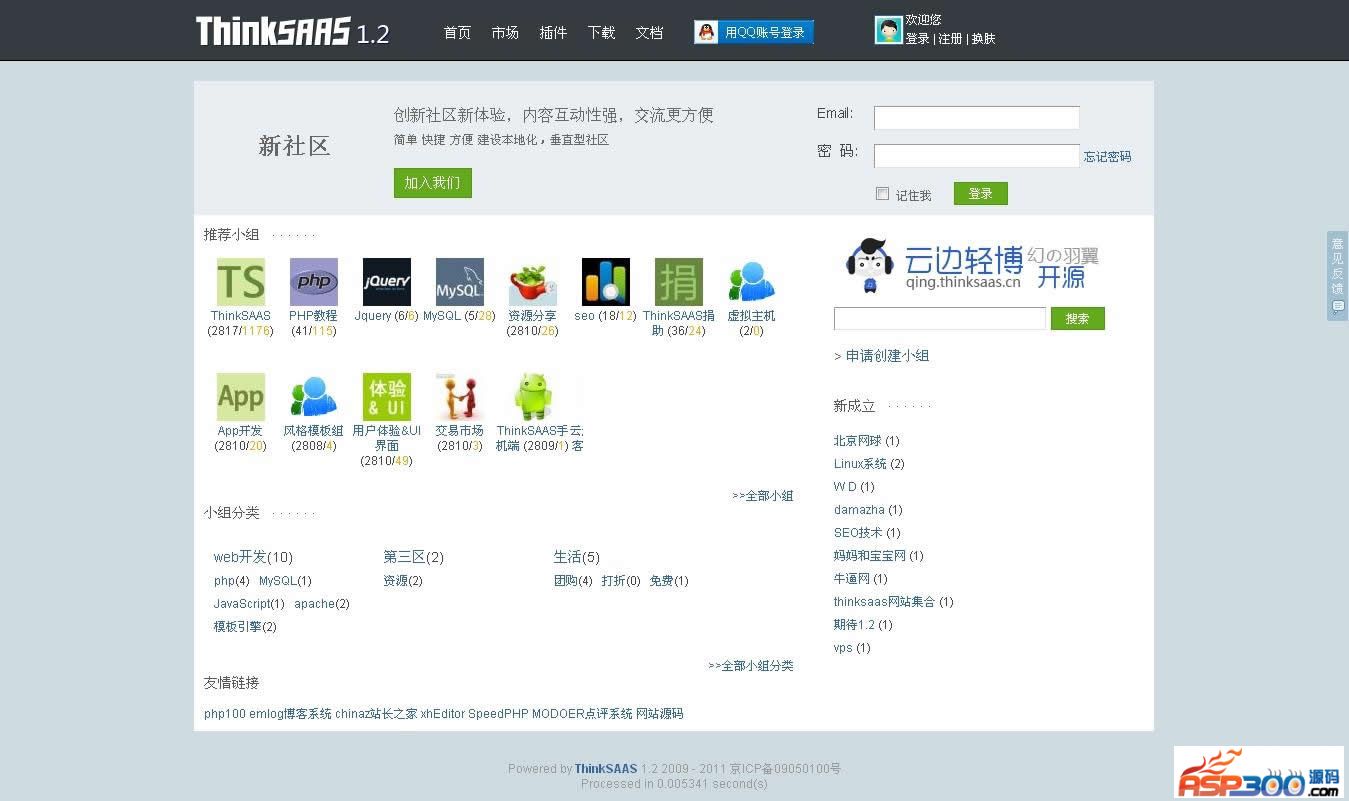Click the green 加入我们 button
The width and height of the screenshot is (1349, 801).
pyautogui.click(x=432, y=183)
